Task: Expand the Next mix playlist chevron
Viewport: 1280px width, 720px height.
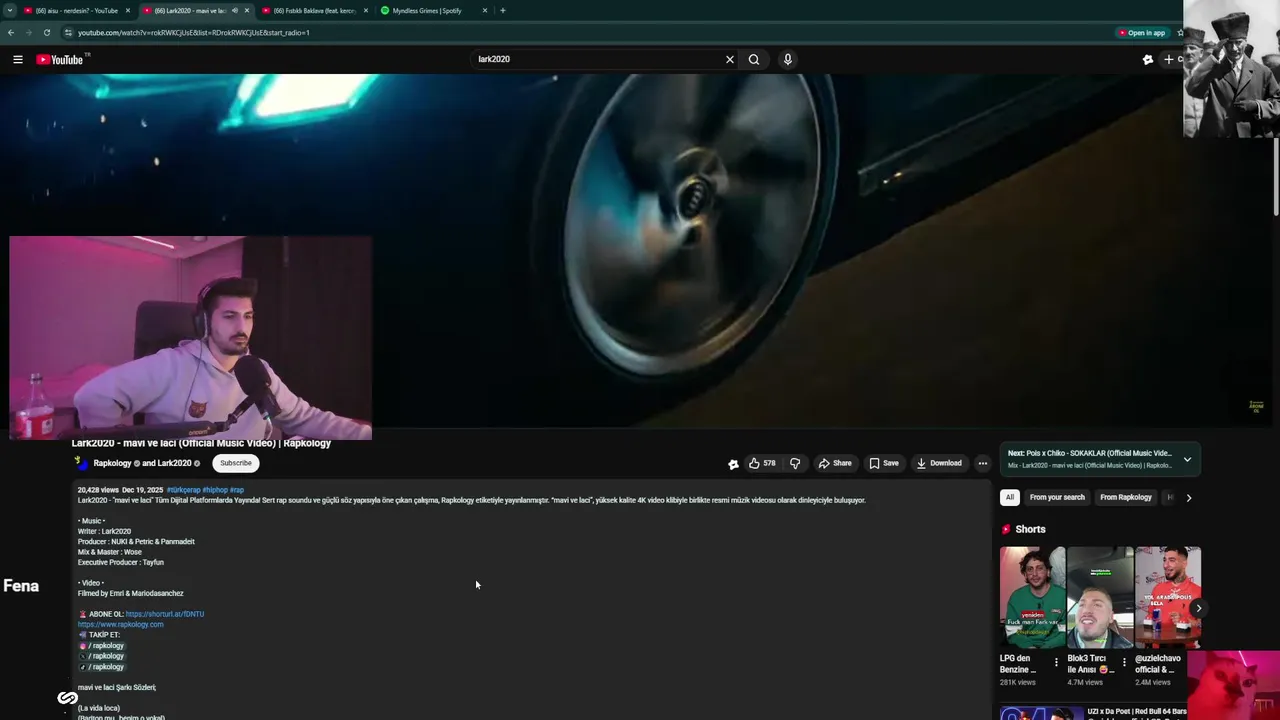Action: coord(1187,459)
